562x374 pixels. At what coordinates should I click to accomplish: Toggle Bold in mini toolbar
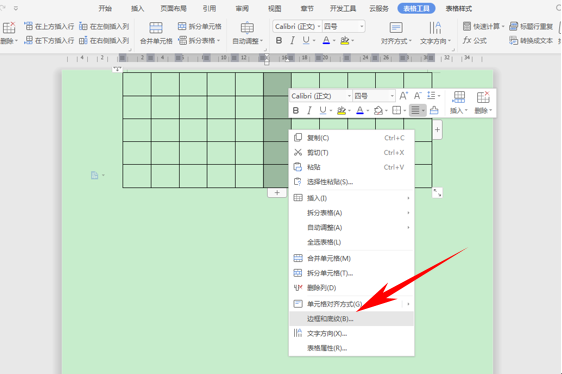tap(296, 110)
